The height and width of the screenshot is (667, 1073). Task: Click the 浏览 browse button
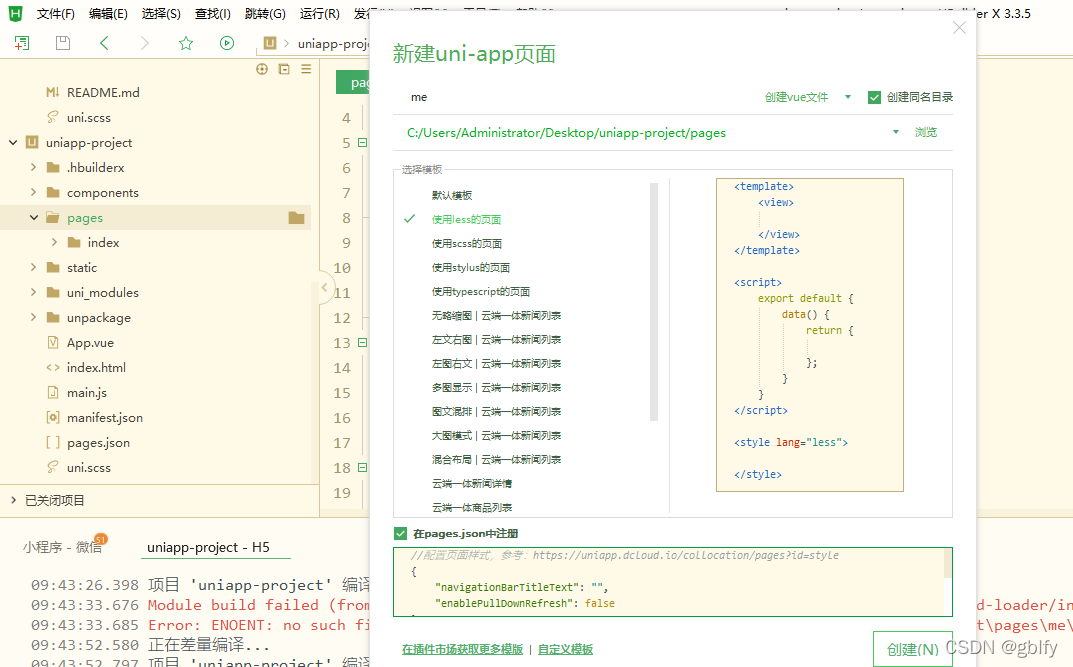[x=926, y=132]
